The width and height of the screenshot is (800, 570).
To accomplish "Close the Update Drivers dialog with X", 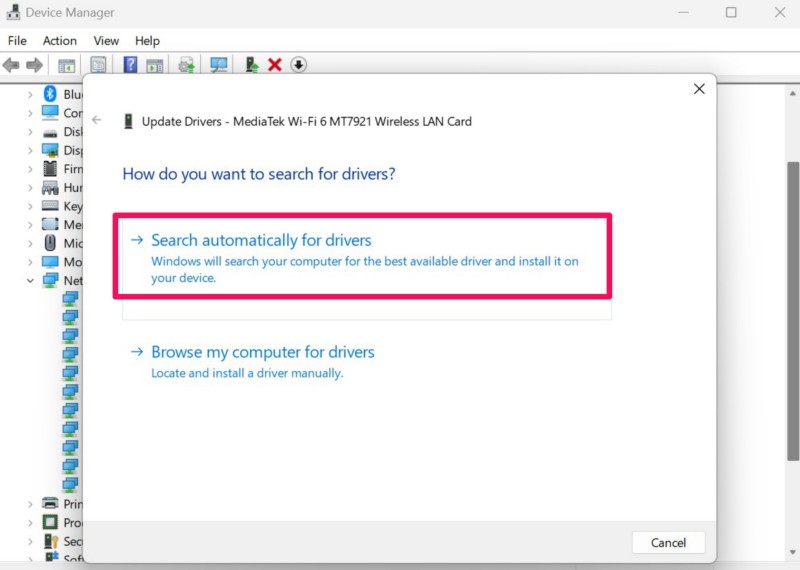I will click(x=699, y=89).
